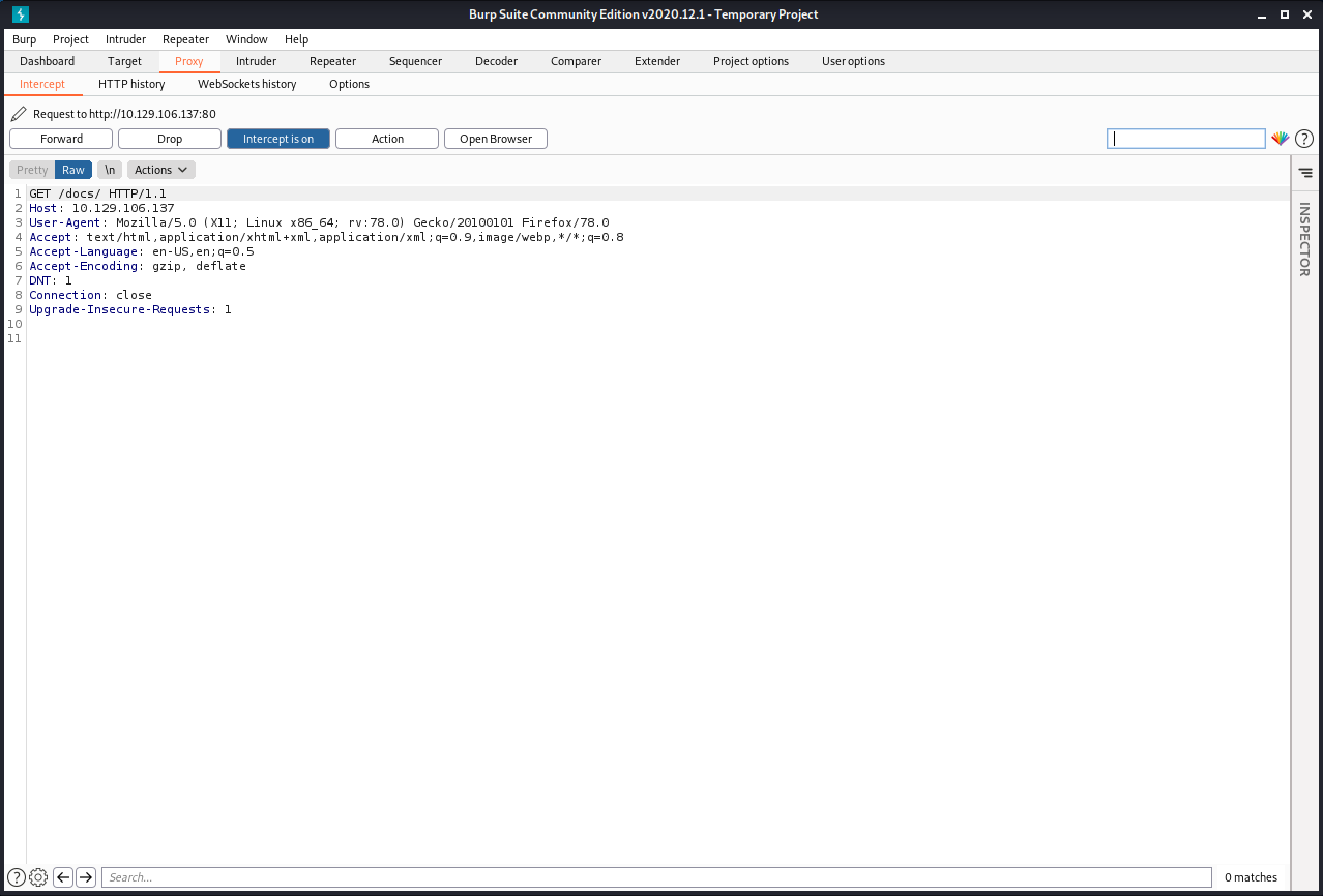Select the Intercept sub-tab

click(x=42, y=84)
